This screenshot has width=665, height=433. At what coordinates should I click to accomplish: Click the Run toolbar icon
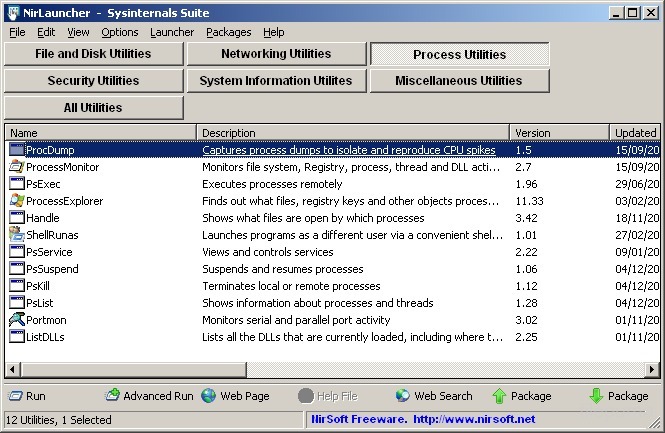(16, 396)
